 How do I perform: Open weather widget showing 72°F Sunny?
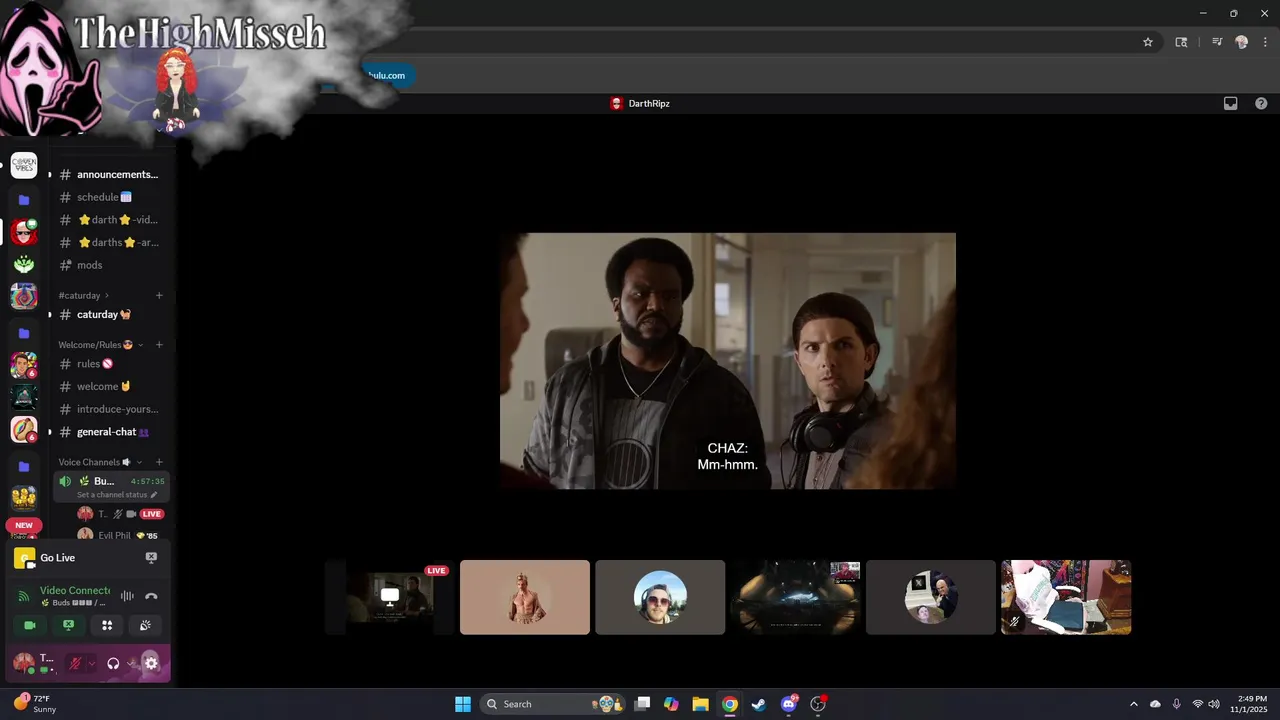[34, 704]
